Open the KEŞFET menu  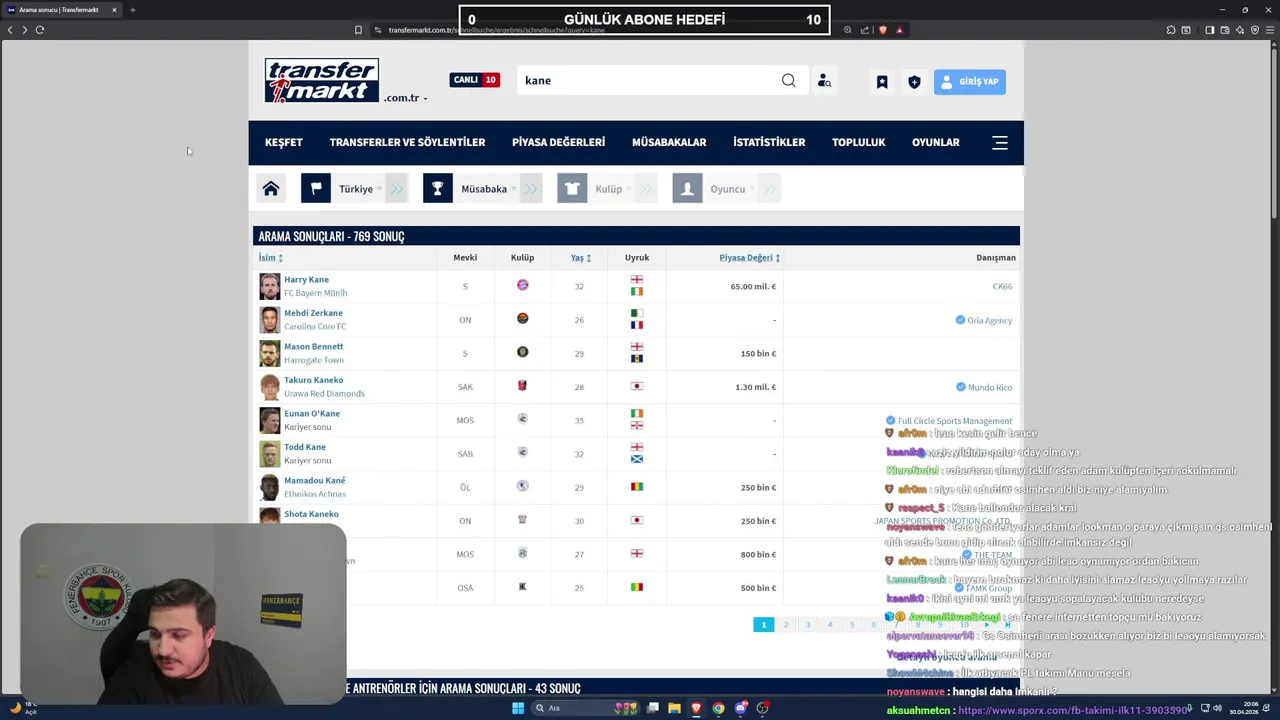point(284,143)
